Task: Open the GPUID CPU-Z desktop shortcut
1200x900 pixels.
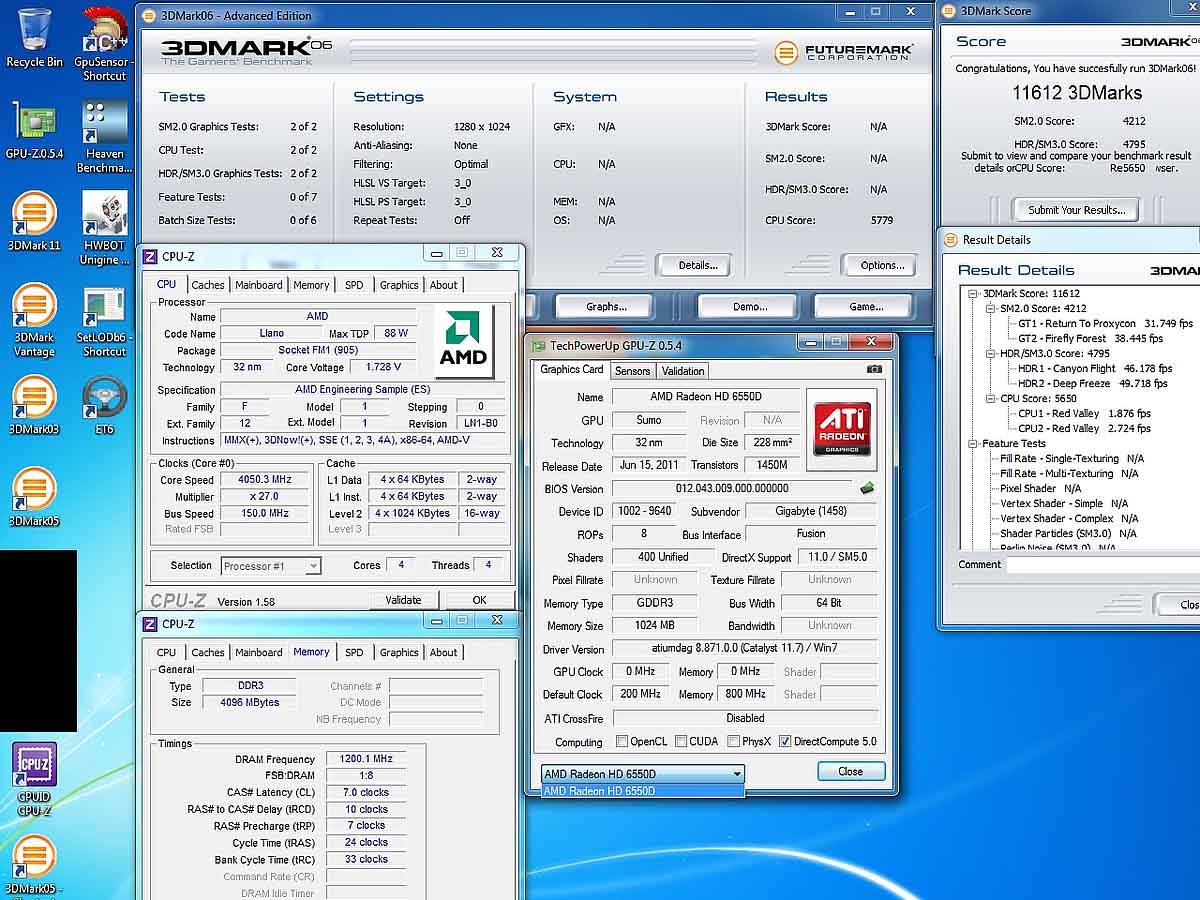Action: [x=34, y=779]
